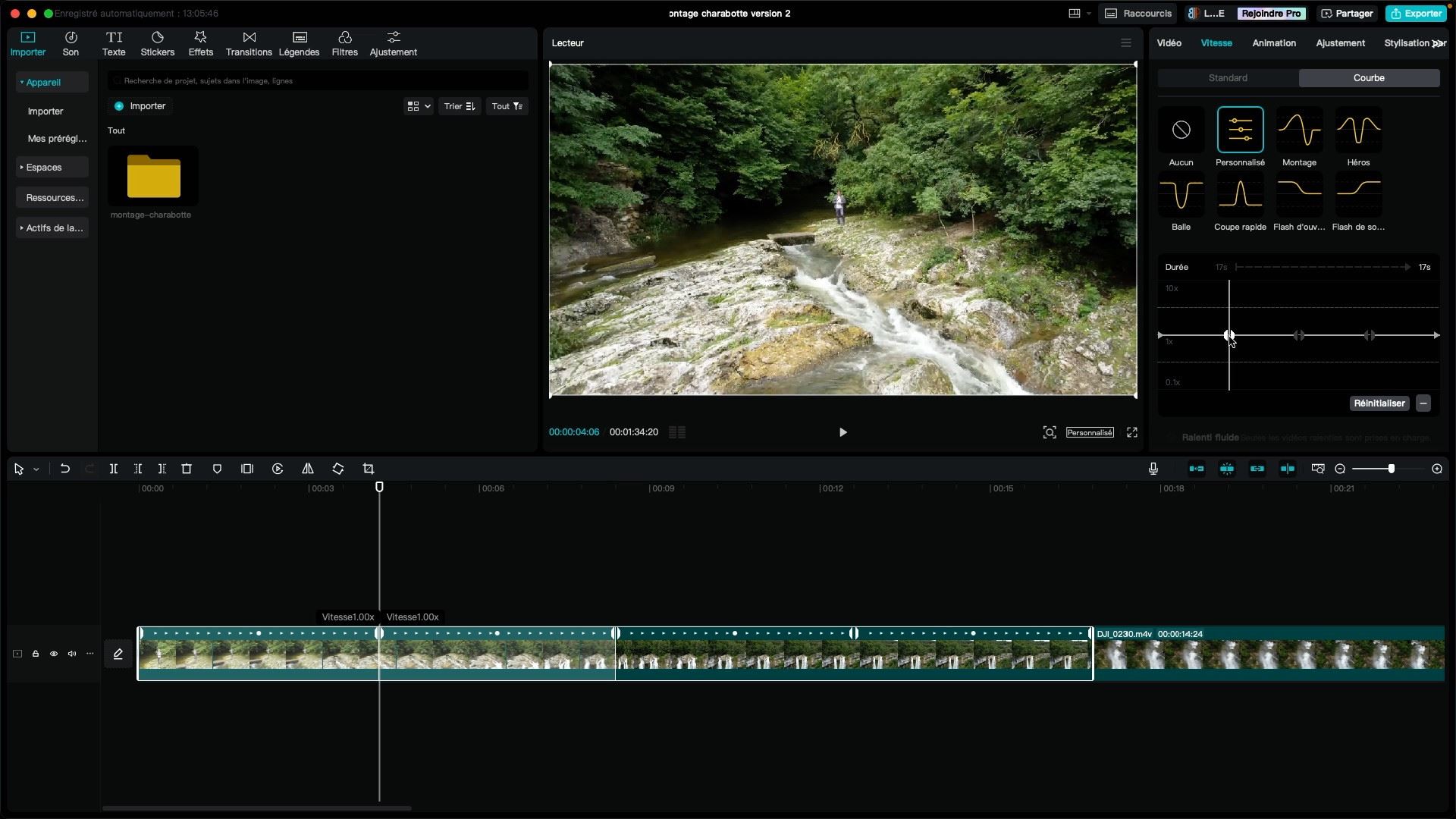Click the mirror flip icon
Viewport: 1456px width, 819px height.
point(308,469)
